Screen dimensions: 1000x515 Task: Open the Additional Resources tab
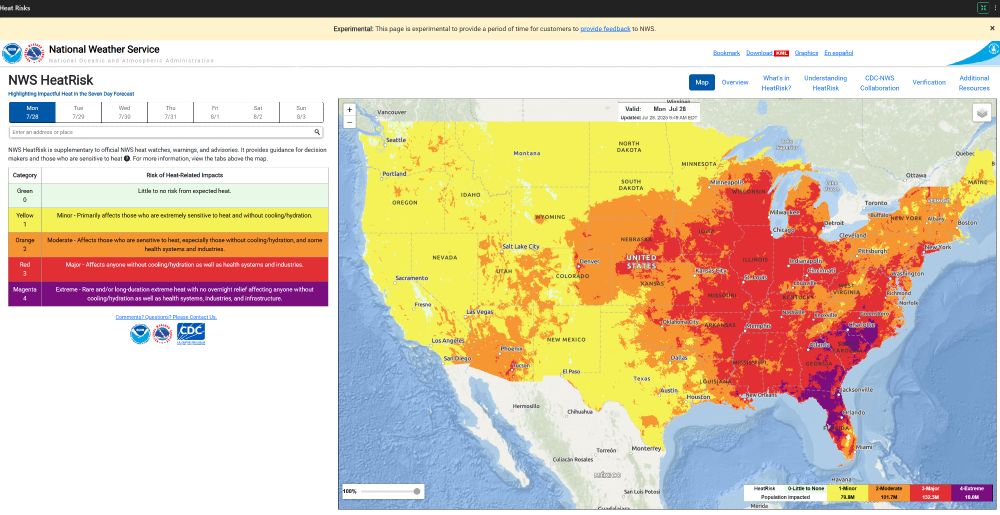(974, 83)
